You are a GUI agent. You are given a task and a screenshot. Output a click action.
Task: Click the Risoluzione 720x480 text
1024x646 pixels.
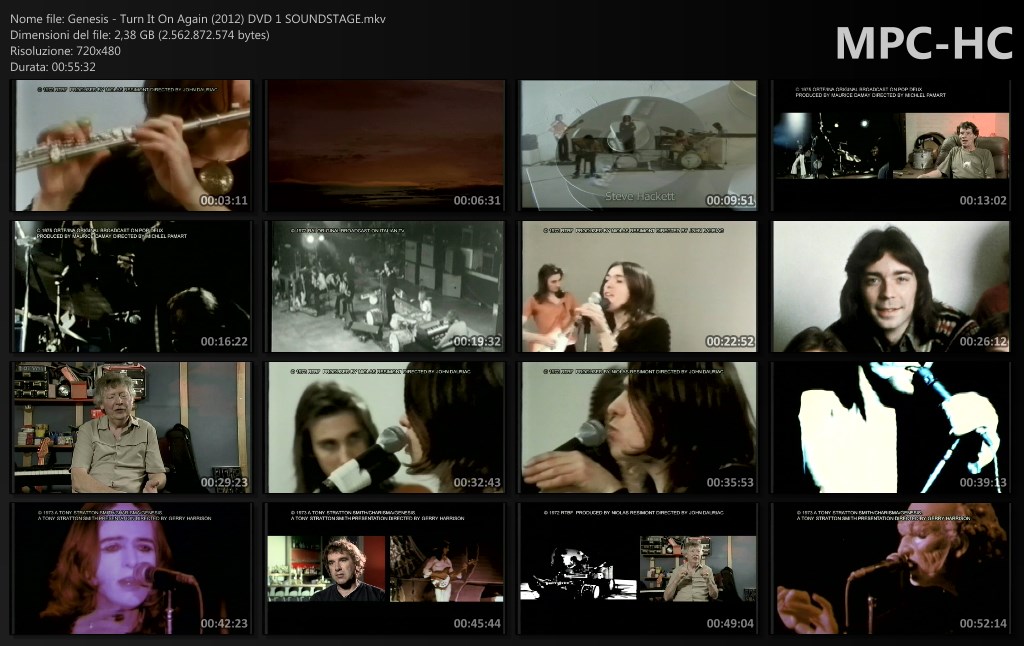pos(65,51)
